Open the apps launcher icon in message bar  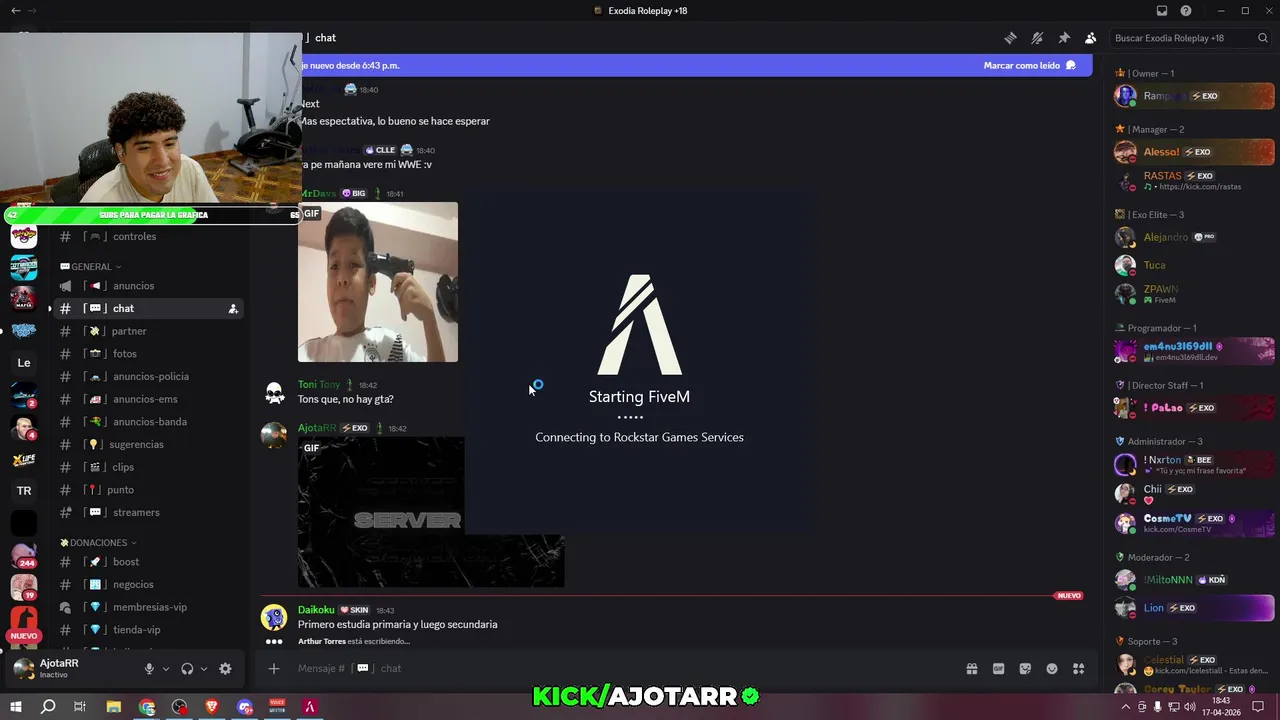[x=1079, y=669]
